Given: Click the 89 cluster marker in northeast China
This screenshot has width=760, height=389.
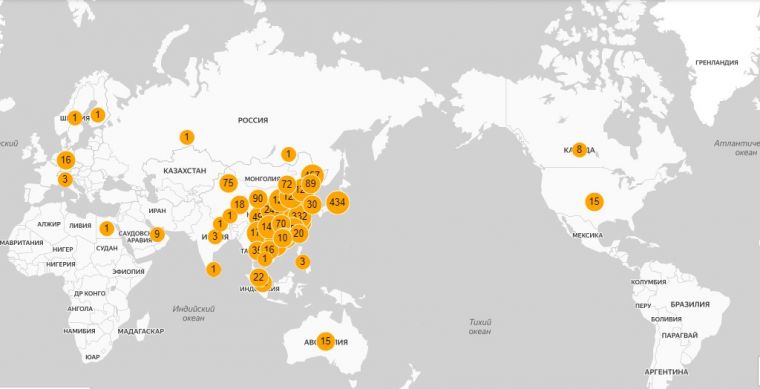Looking at the screenshot, I should coord(311,184).
